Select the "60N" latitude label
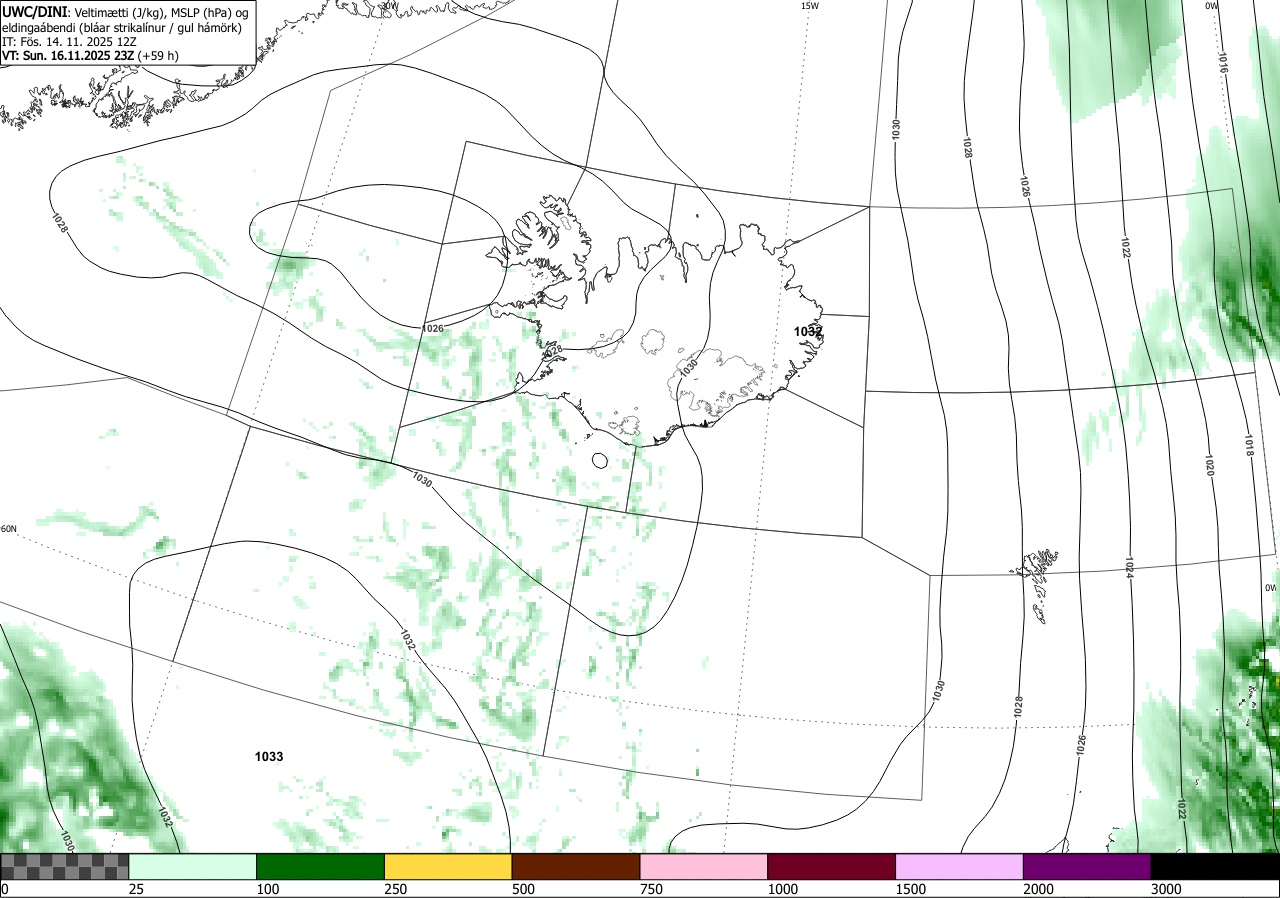The width and height of the screenshot is (1280, 898). click(9, 529)
